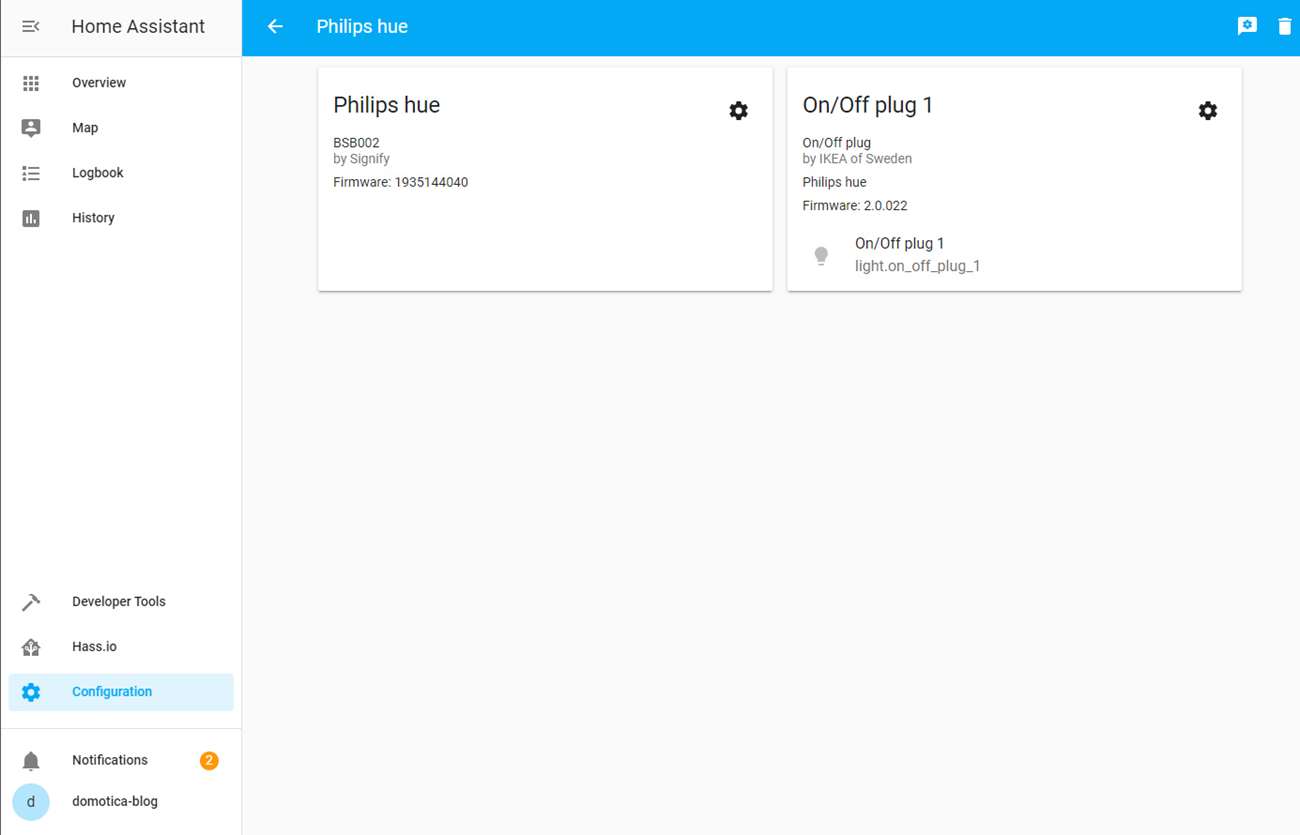Click the lightbulb icon for On/Off plug 1
Image resolution: width=1300 pixels, height=835 pixels.
[x=821, y=255]
